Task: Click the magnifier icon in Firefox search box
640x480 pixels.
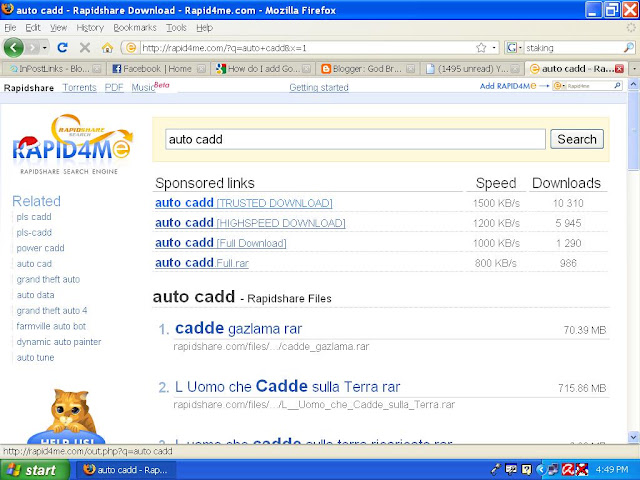Action: point(629,48)
